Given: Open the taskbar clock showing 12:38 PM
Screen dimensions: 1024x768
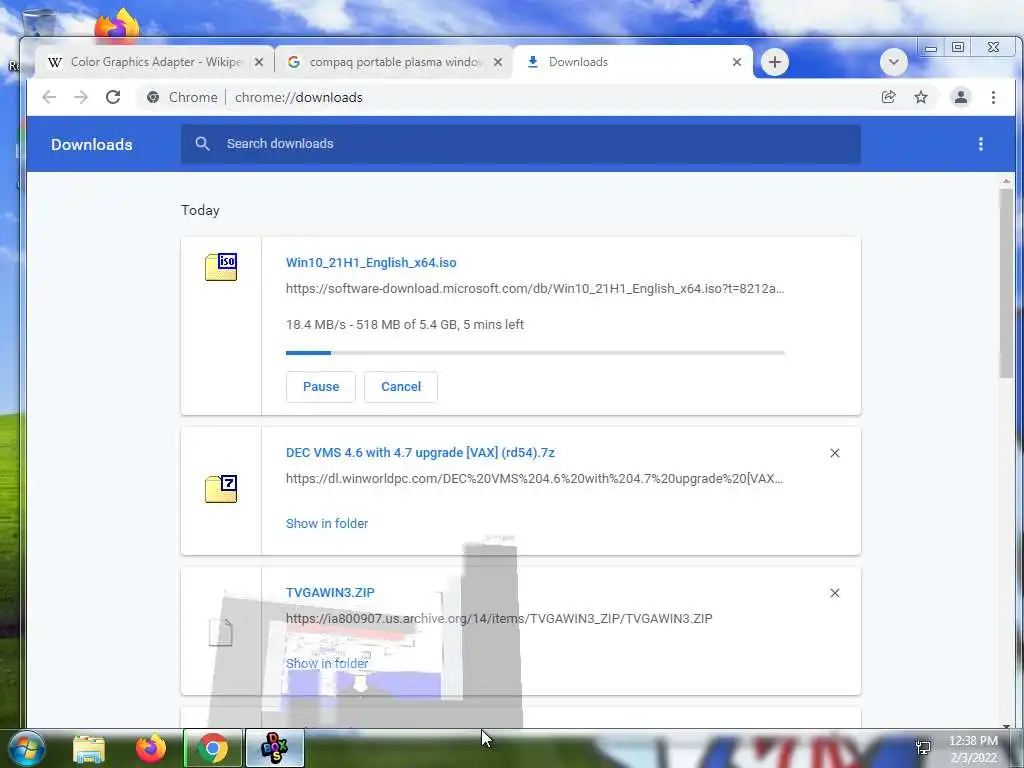Looking at the screenshot, I should click(973, 749).
